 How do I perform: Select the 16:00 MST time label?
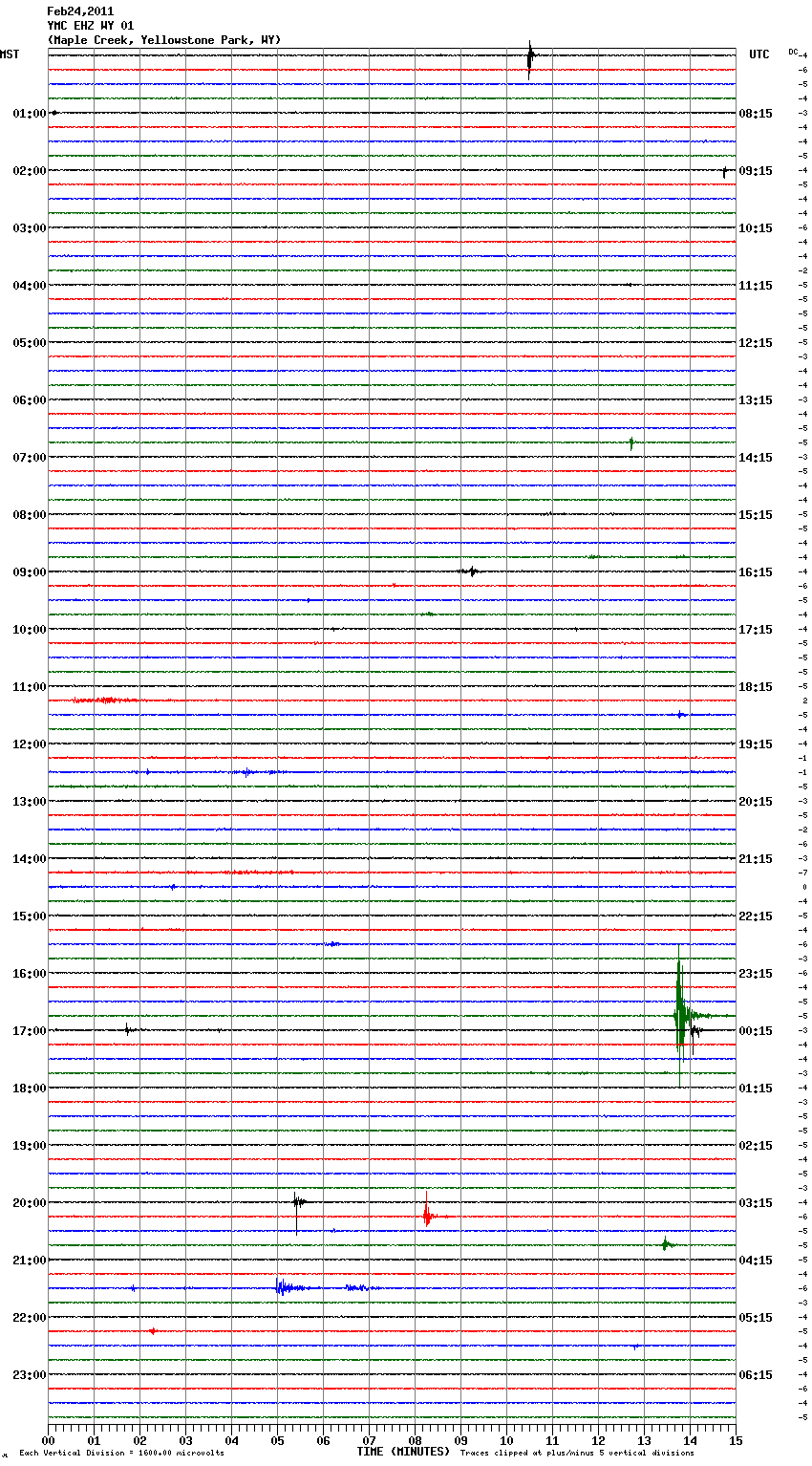click(x=30, y=974)
